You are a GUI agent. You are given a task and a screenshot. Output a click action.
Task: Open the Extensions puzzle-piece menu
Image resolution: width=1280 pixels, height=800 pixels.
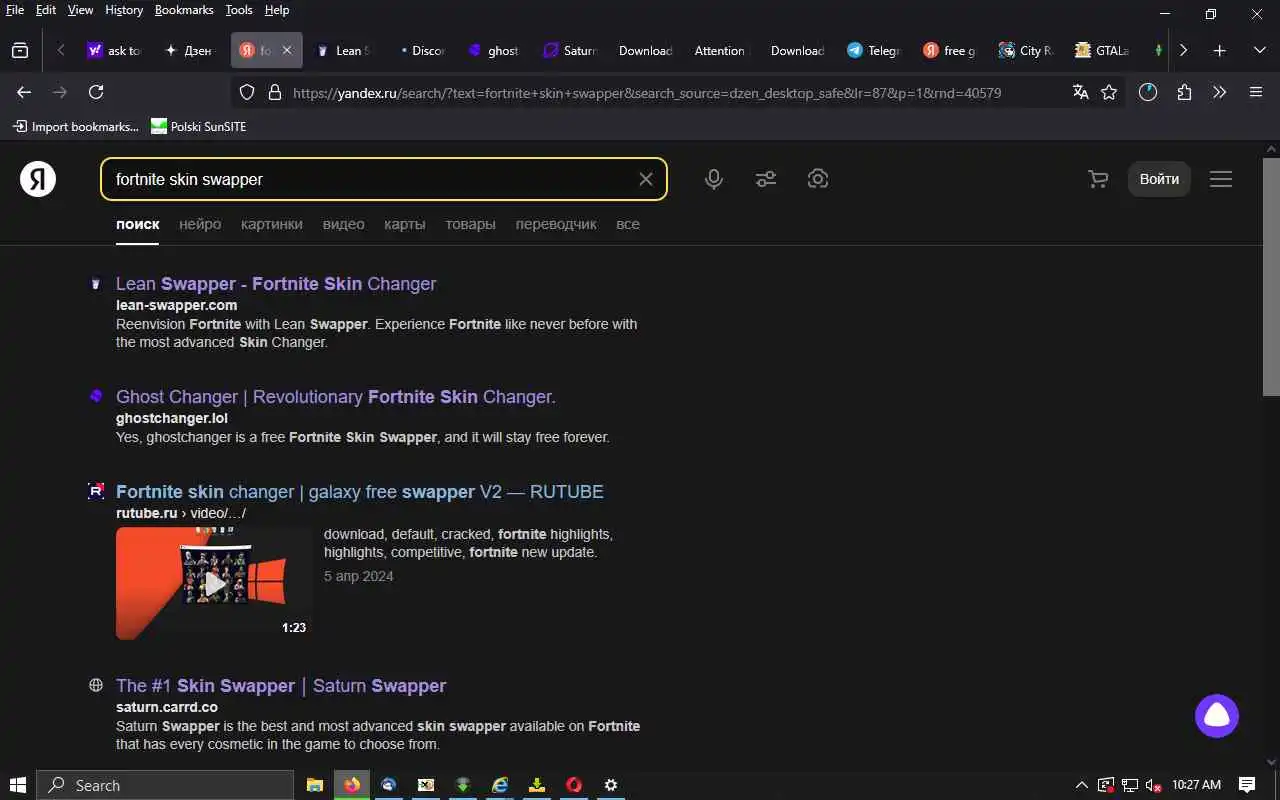click(x=1184, y=92)
